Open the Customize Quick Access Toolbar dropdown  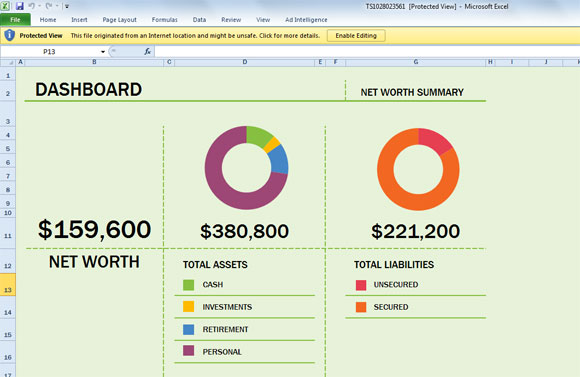pyautogui.click(x=67, y=6)
